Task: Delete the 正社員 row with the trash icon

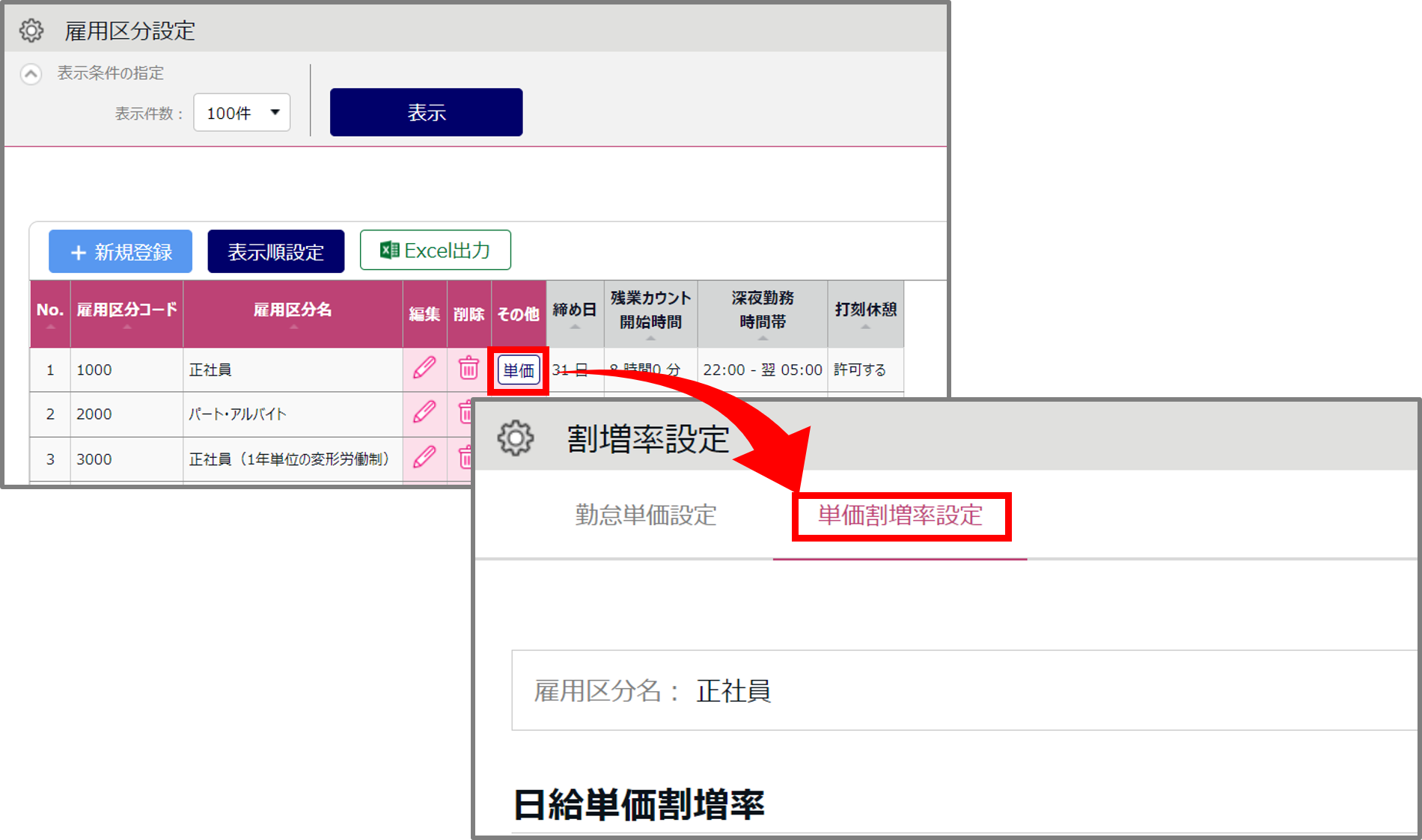Action: tap(469, 368)
